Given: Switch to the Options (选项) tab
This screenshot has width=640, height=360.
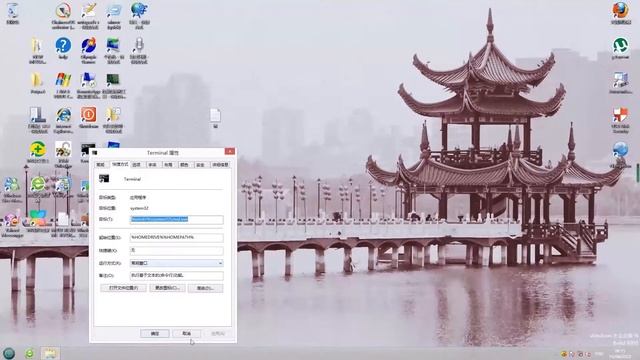Looking at the screenshot, I should coord(136,165).
